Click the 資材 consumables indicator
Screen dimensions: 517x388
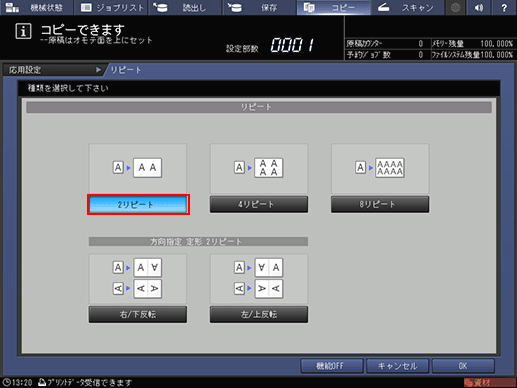[x=489, y=382]
